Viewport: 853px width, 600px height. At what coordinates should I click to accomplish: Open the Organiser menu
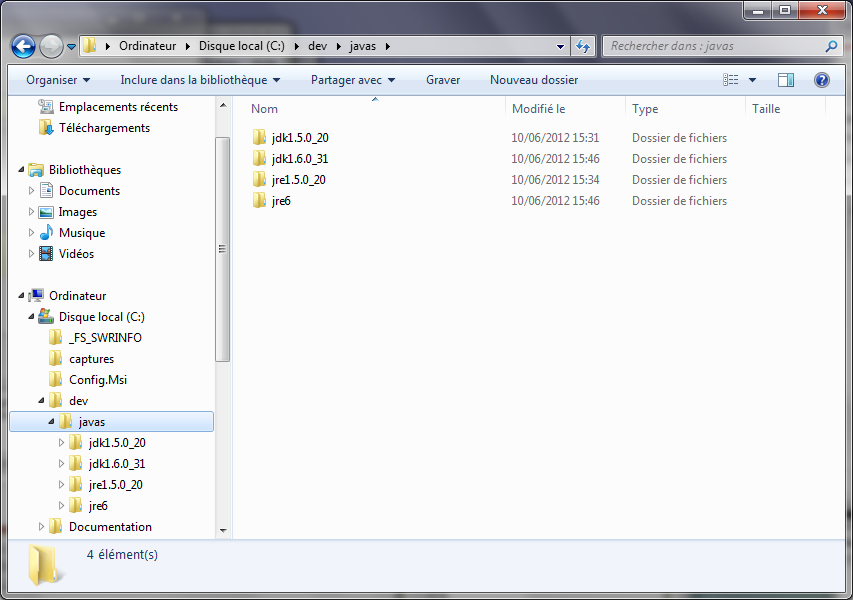[x=58, y=80]
